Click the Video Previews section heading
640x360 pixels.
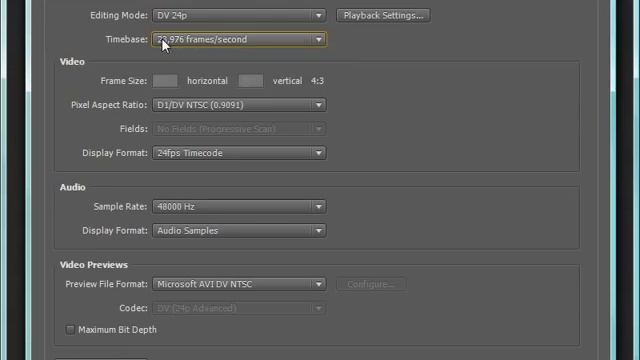click(x=94, y=265)
